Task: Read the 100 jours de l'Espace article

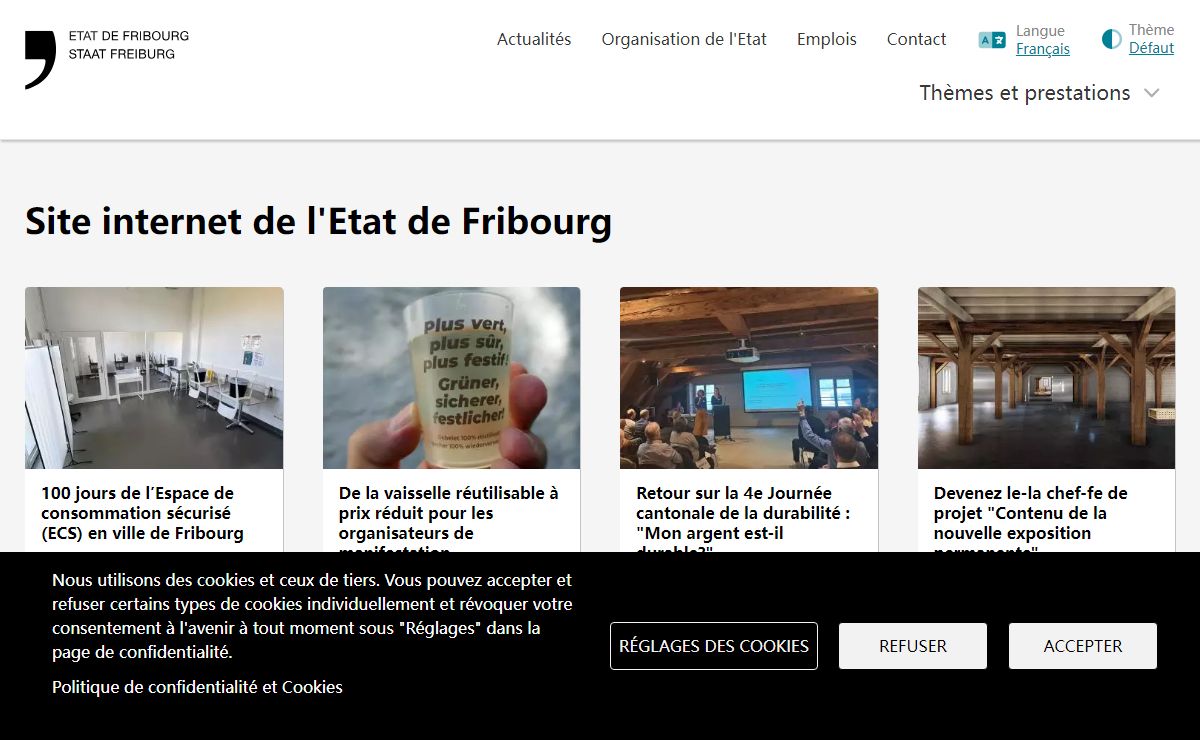Action: [x=142, y=513]
